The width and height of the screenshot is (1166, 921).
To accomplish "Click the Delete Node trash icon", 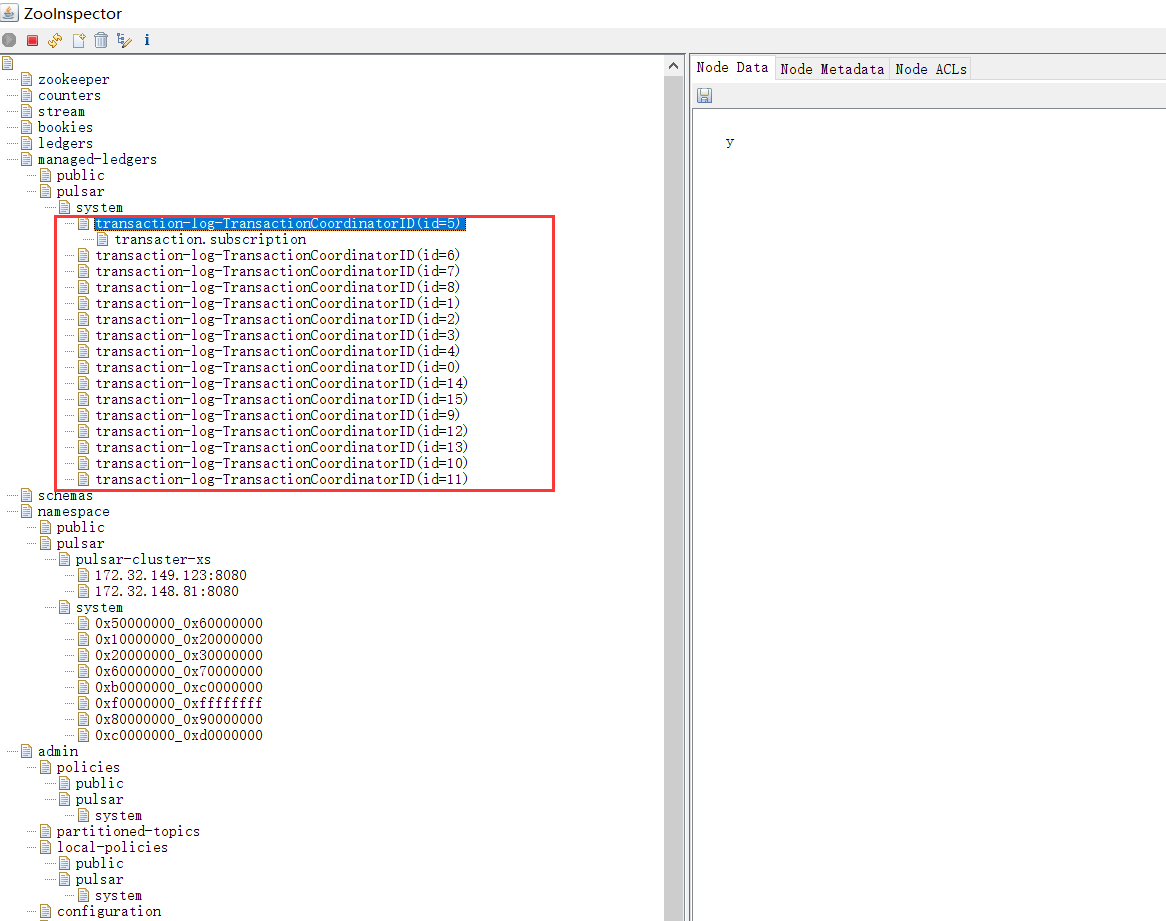I will 101,40.
